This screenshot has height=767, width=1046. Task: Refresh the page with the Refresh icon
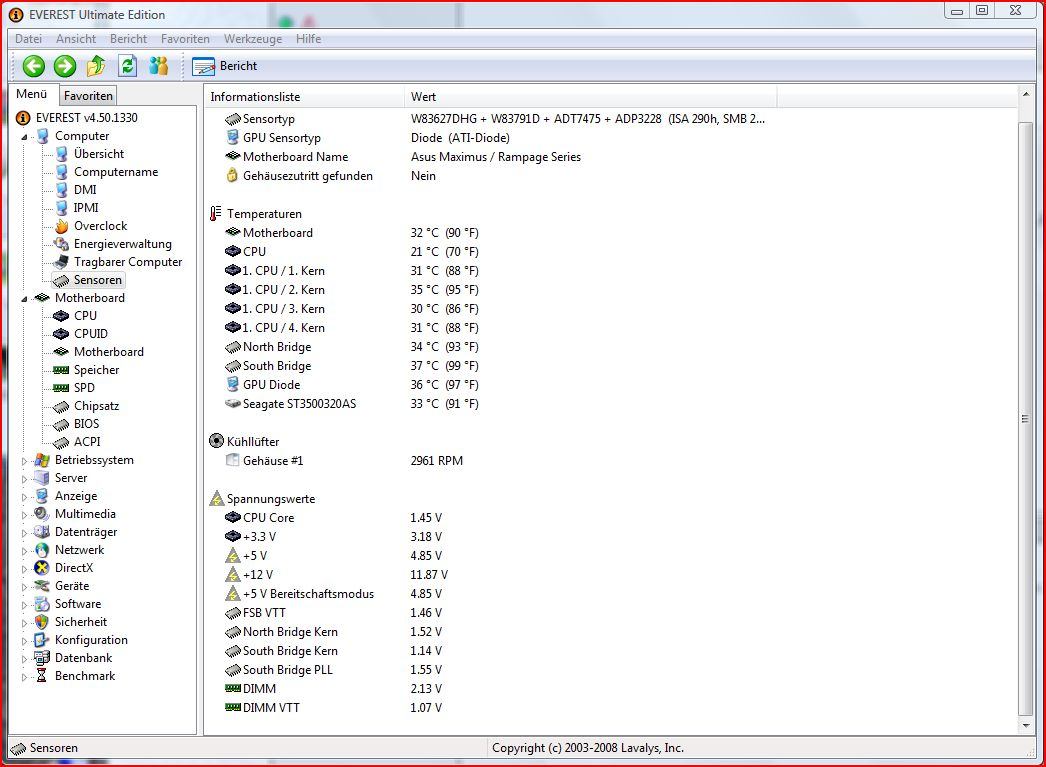pos(127,66)
